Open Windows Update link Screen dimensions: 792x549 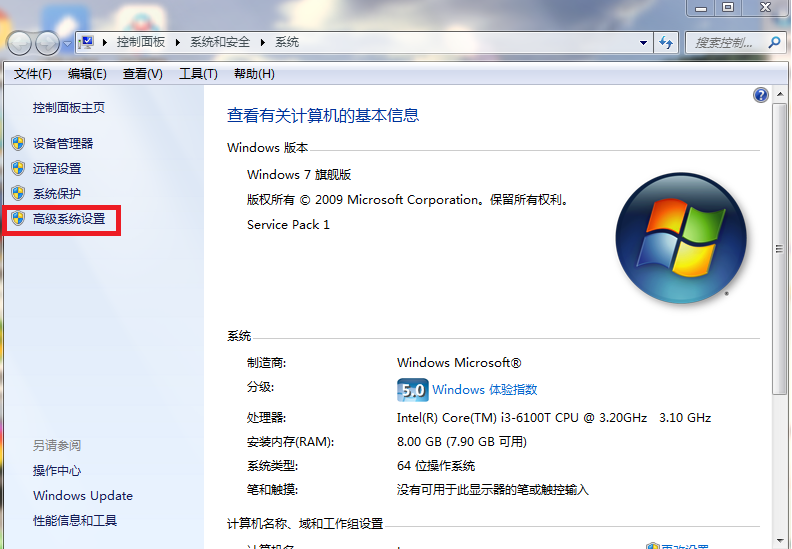[83, 495]
